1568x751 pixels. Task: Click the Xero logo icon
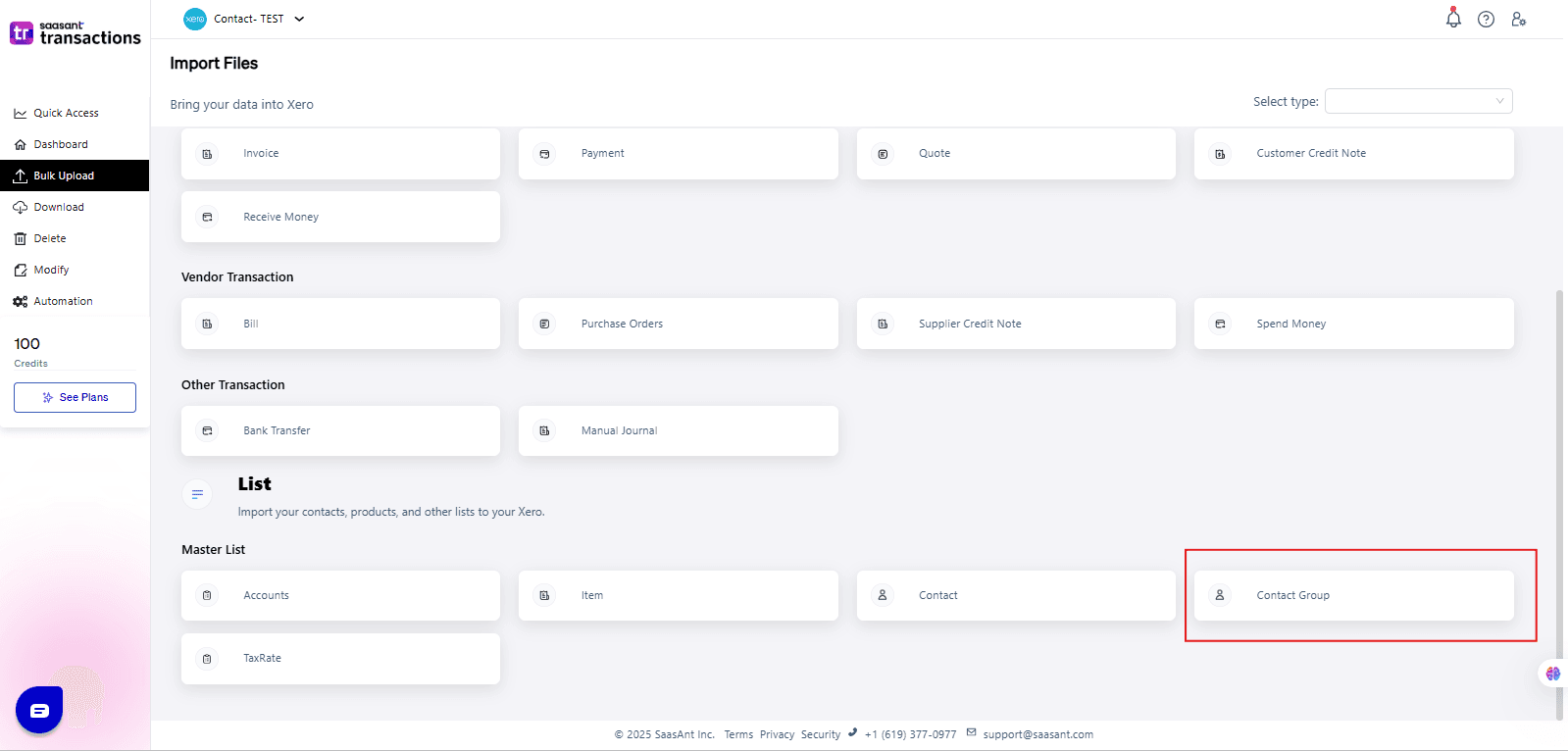195,19
